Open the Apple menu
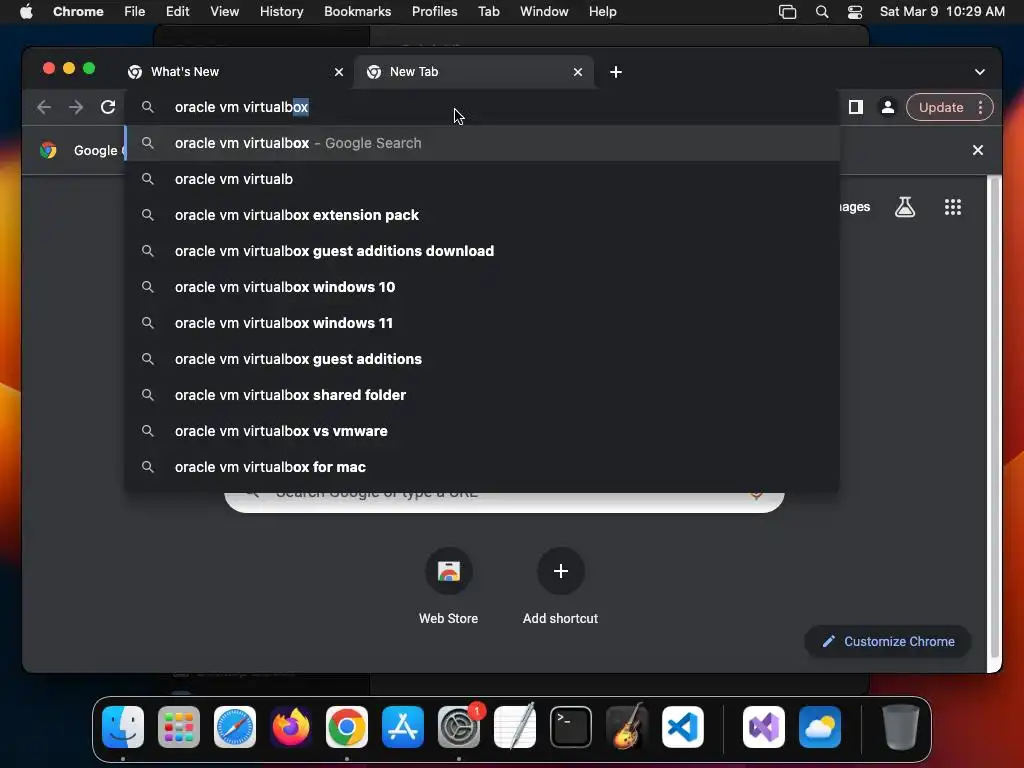The height and width of the screenshot is (768, 1024). 25,12
